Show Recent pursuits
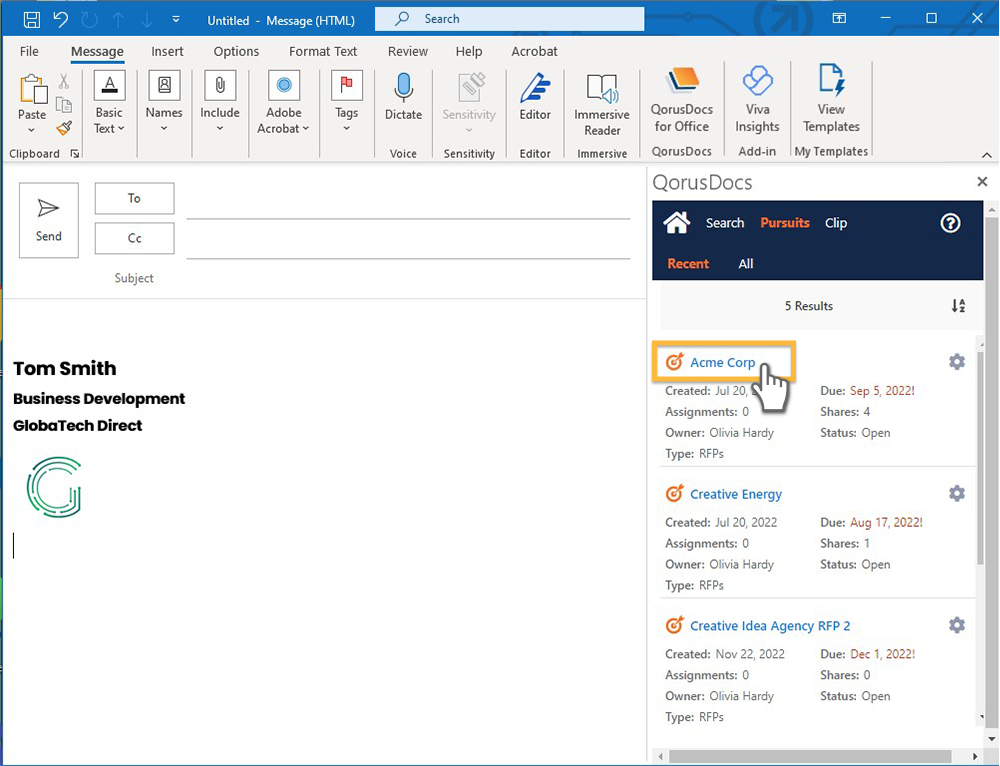The width and height of the screenshot is (1000, 766). pos(688,263)
